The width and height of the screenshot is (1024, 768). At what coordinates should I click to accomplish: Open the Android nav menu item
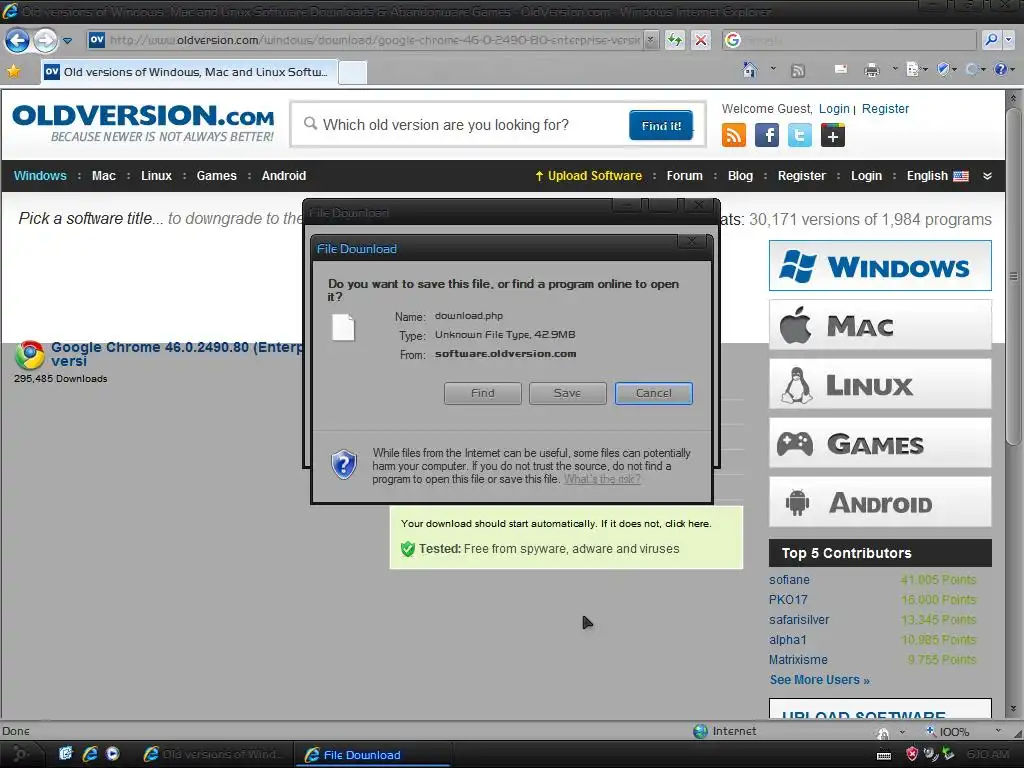(x=283, y=176)
